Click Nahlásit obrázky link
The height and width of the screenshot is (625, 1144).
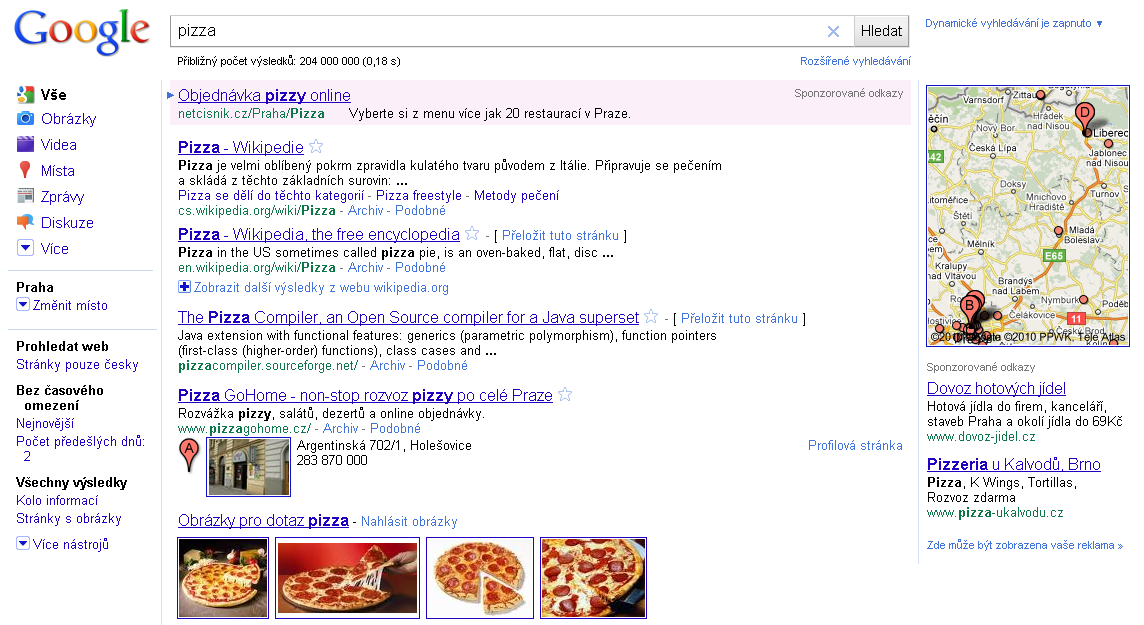pos(409,521)
